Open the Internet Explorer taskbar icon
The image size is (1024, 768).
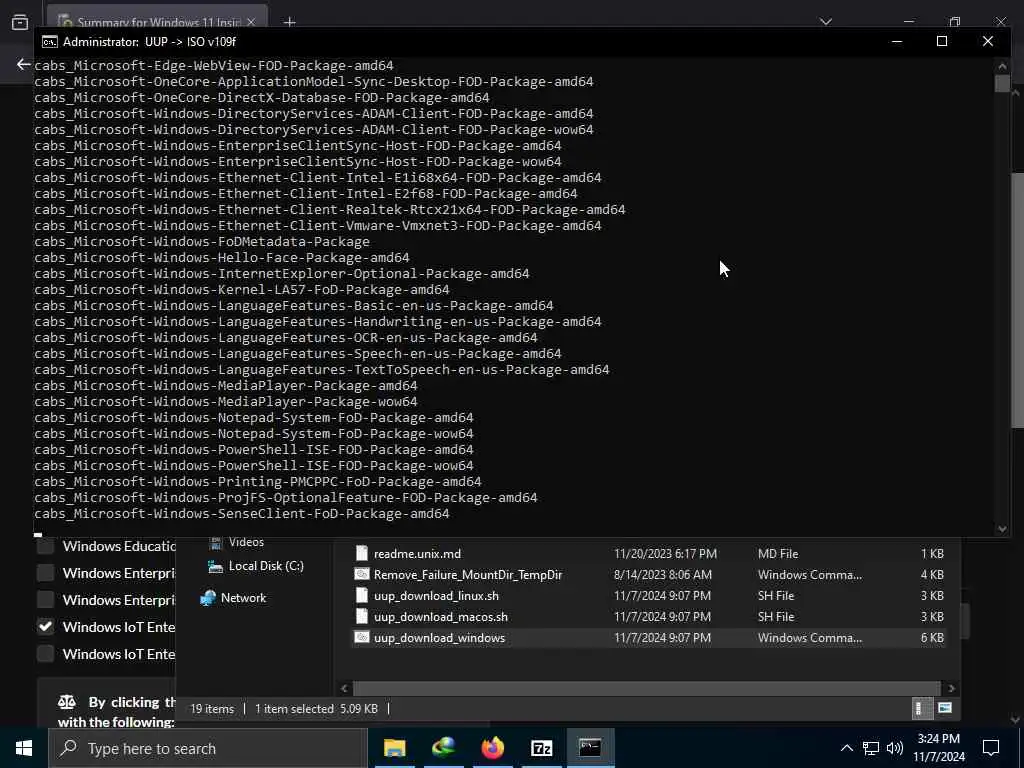tap(443, 748)
